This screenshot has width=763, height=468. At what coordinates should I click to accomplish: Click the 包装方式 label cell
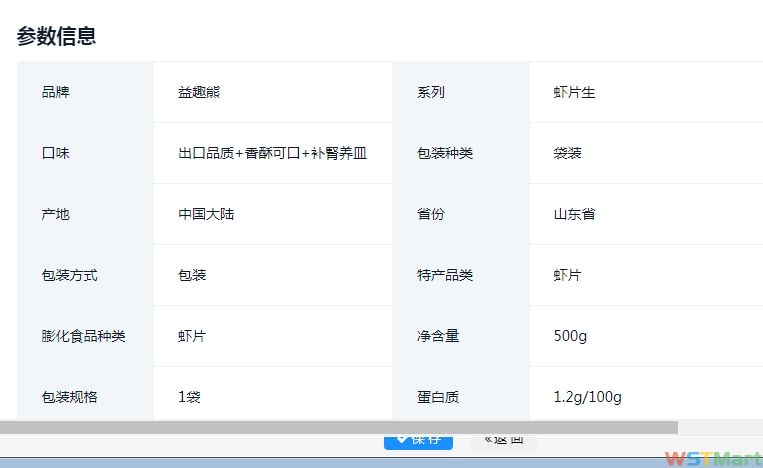tap(70, 275)
